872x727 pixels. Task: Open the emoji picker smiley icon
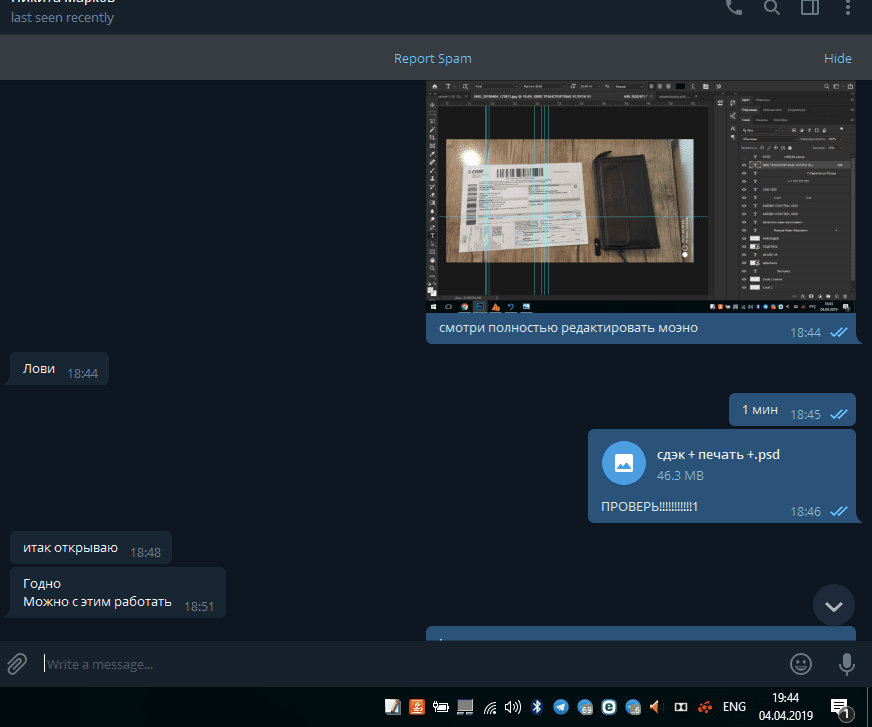point(801,663)
